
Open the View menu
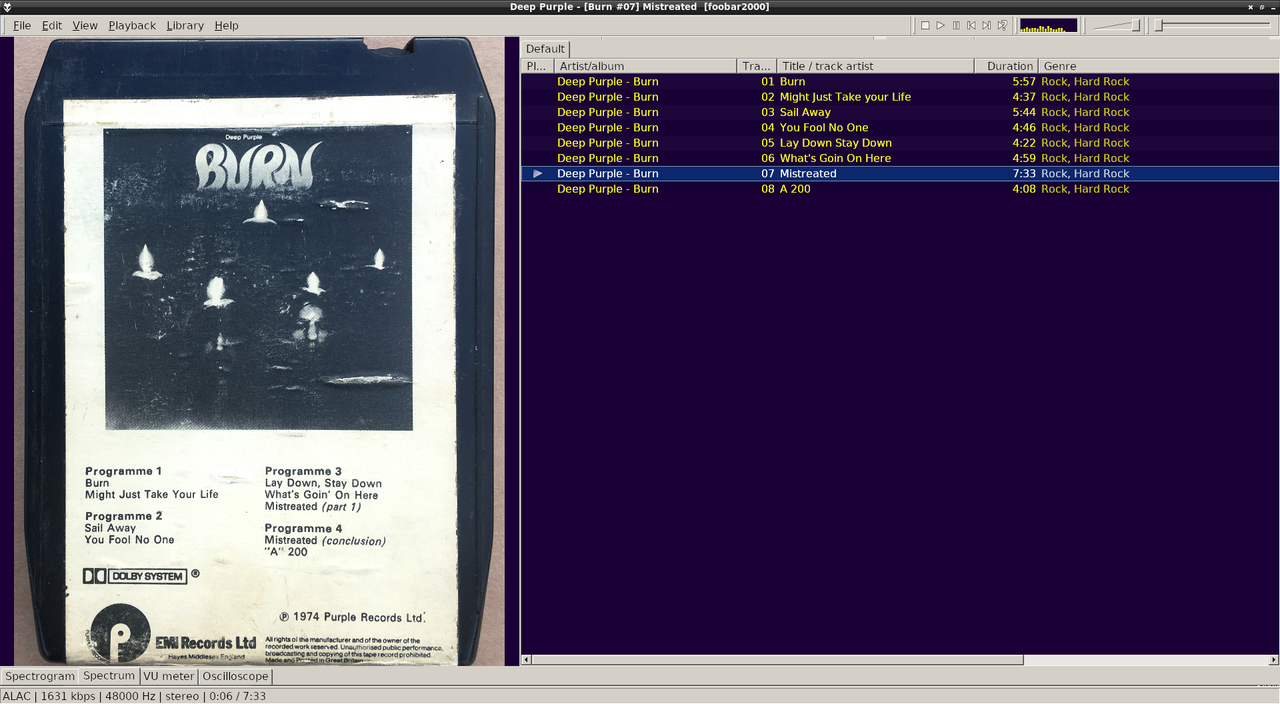(x=85, y=25)
